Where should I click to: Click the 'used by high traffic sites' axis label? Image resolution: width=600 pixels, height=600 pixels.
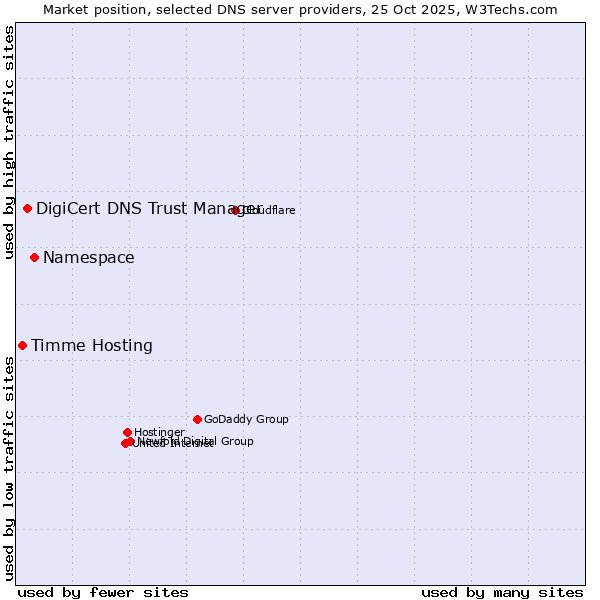pos(9,143)
